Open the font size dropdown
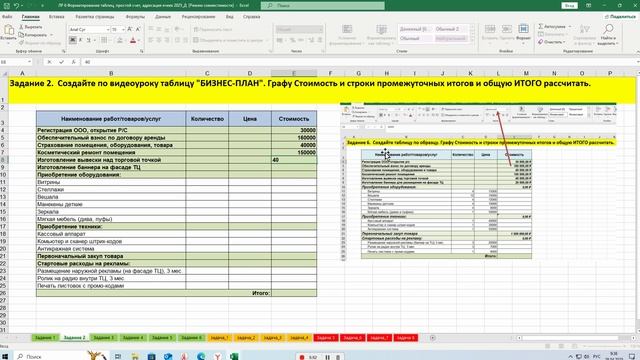 123,29
